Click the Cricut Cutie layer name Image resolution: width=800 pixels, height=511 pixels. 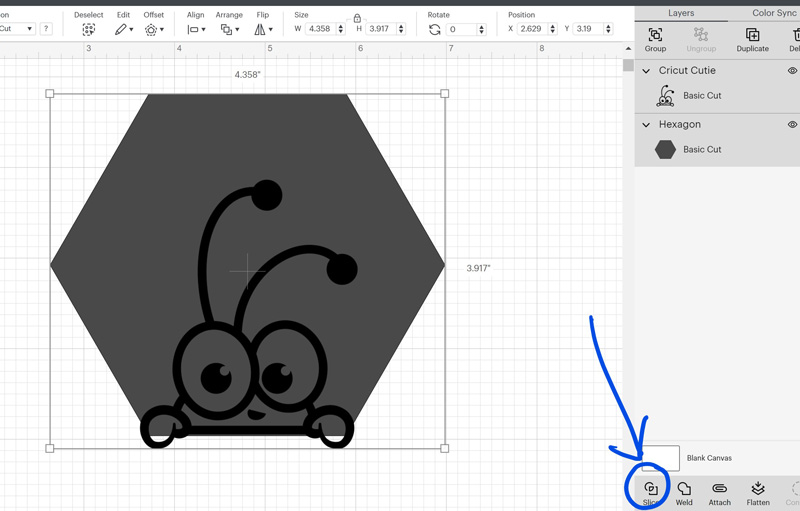tap(687, 70)
